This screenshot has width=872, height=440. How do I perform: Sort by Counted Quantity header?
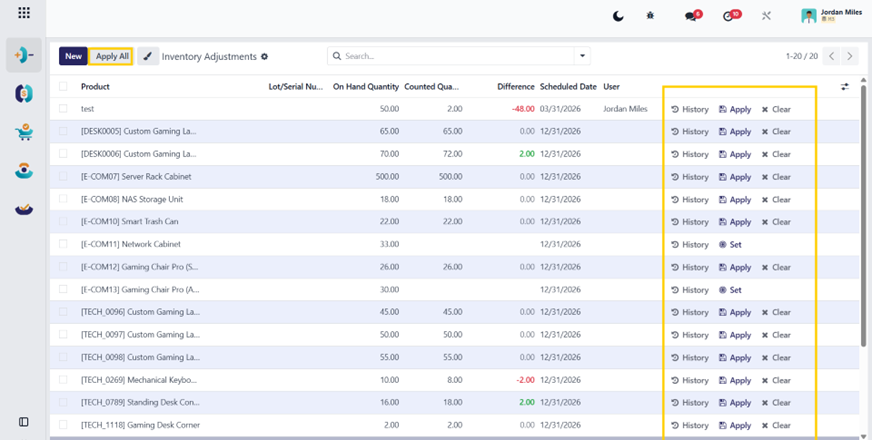[432, 87]
